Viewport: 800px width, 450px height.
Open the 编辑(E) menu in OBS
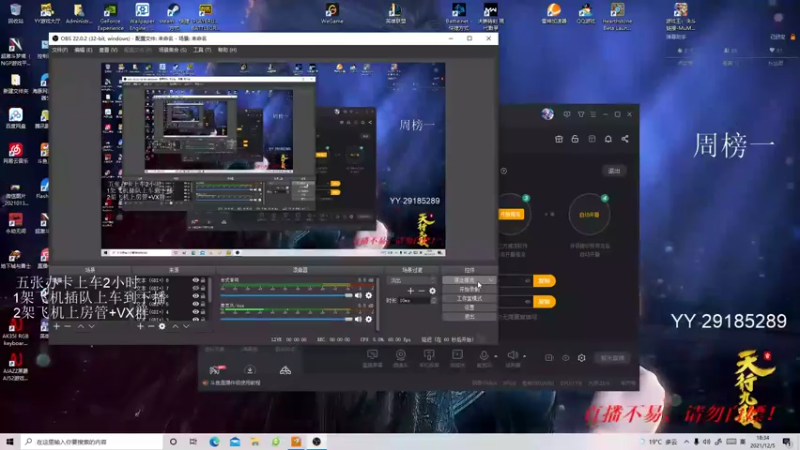(83, 50)
